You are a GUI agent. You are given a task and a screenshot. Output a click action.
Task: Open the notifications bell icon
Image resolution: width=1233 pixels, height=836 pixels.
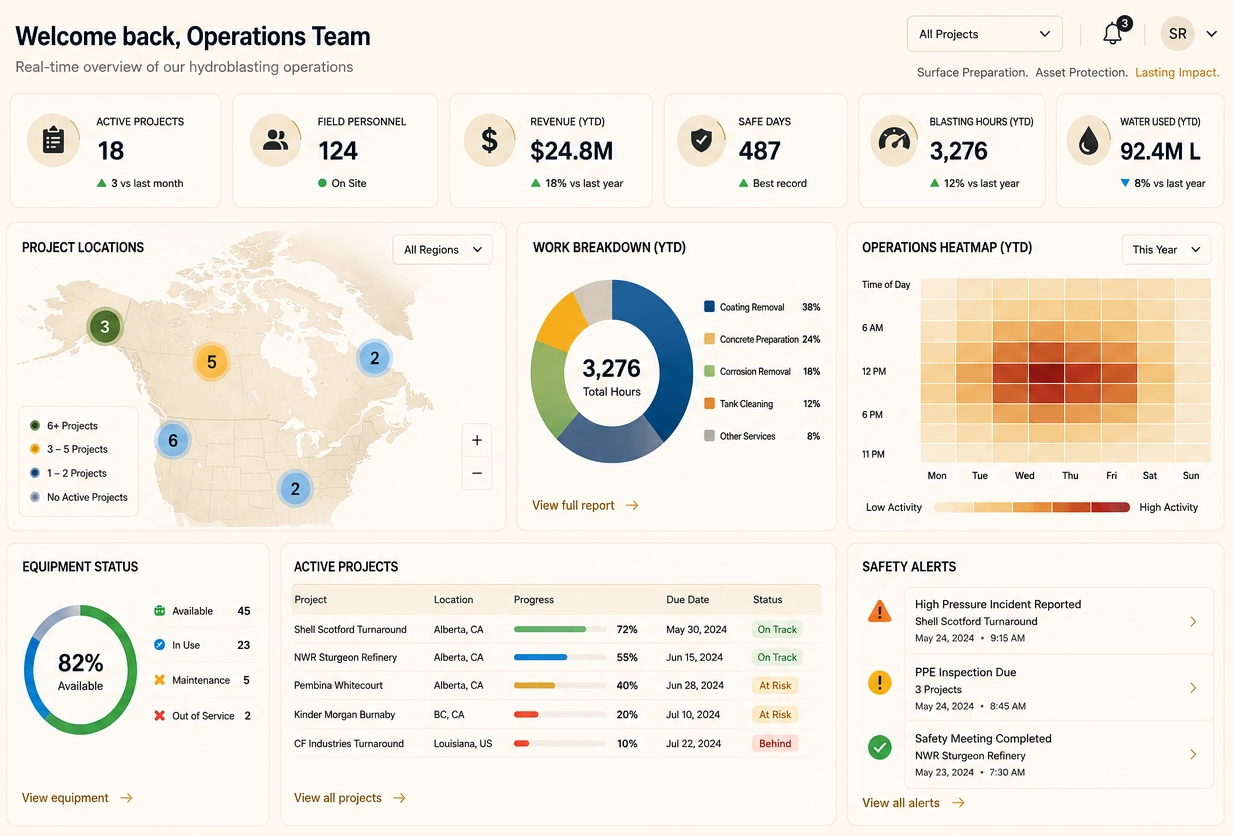tap(1113, 34)
